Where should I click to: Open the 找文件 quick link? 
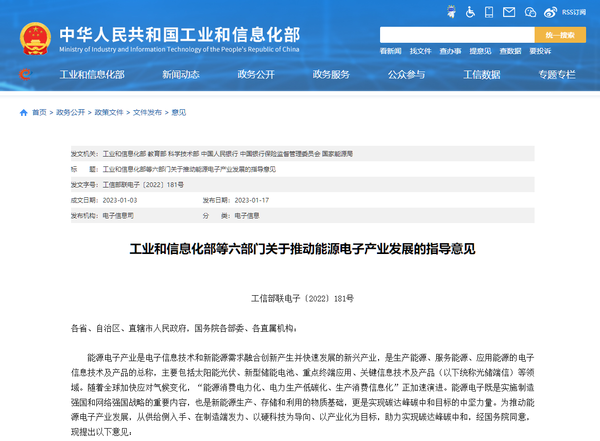(420, 51)
